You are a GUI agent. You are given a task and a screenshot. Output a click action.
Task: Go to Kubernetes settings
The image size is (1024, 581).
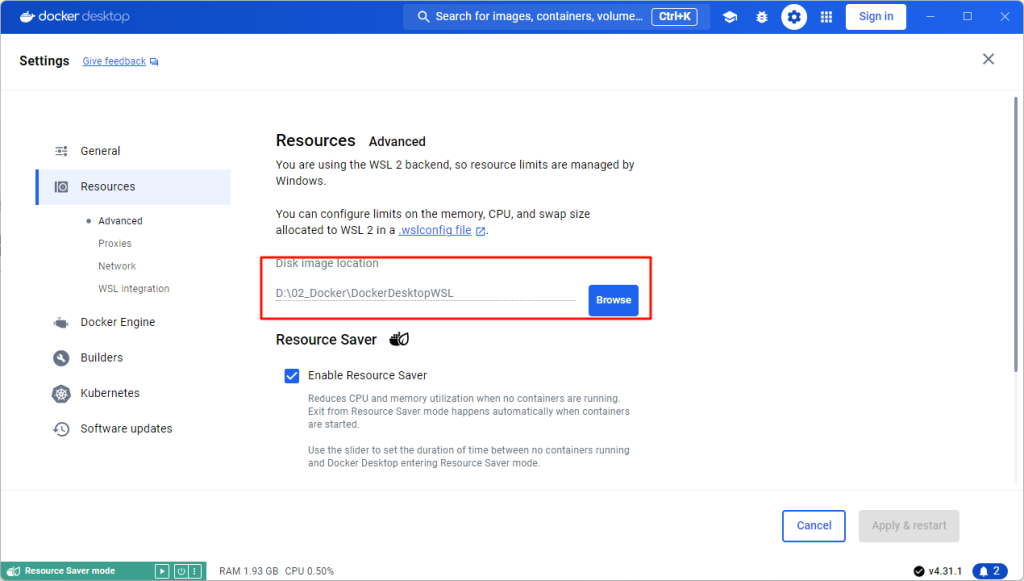pyautogui.click(x=110, y=393)
